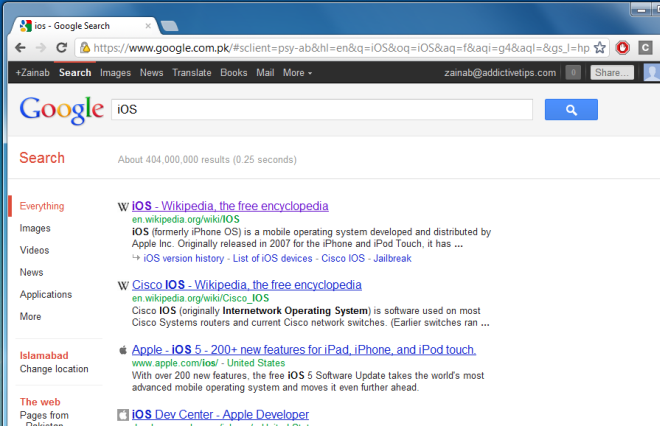Filter results by Everything in sidebar
The width and height of the screenshot is (660, 426).
click(x=42, y=206)
